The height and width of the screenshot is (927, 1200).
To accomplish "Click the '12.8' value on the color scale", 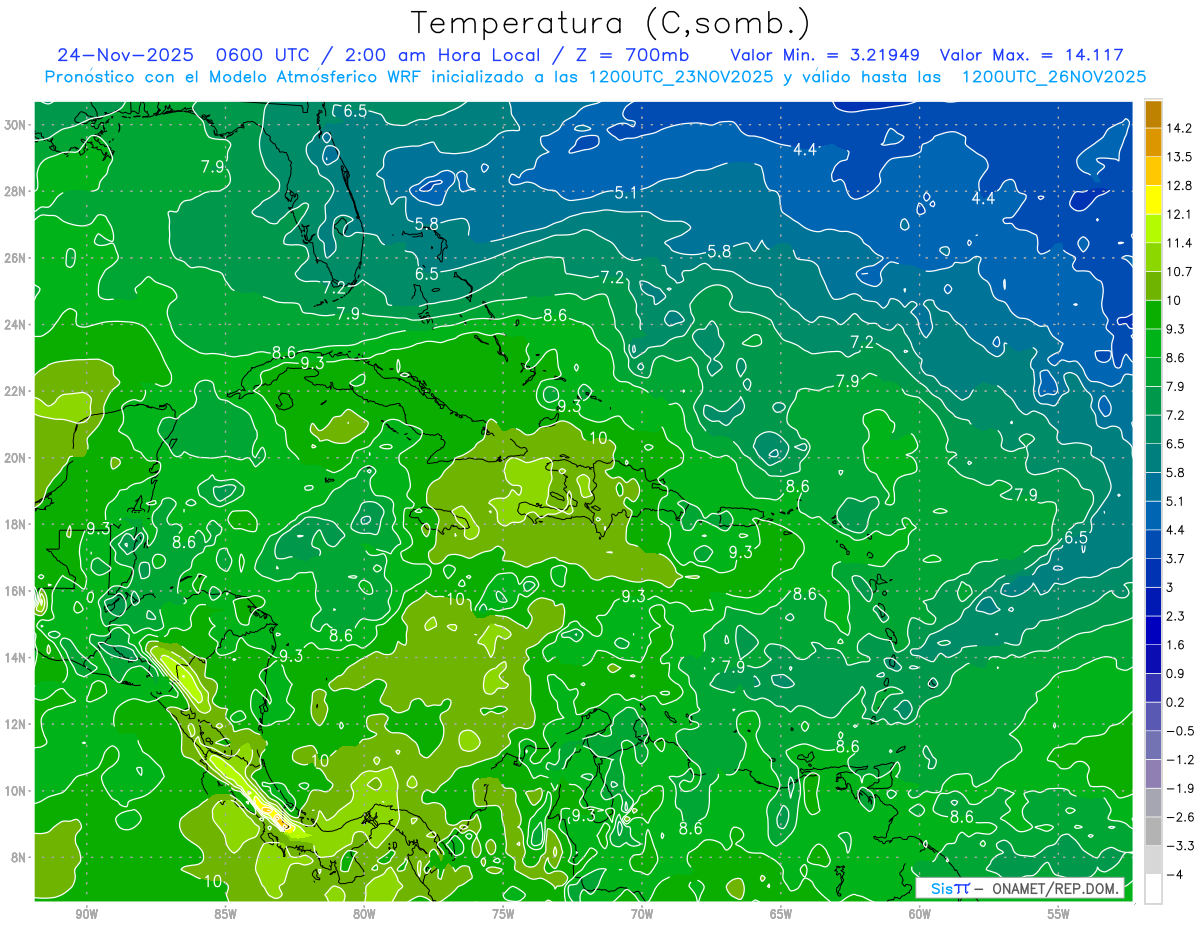I will tap(1180, 186).
